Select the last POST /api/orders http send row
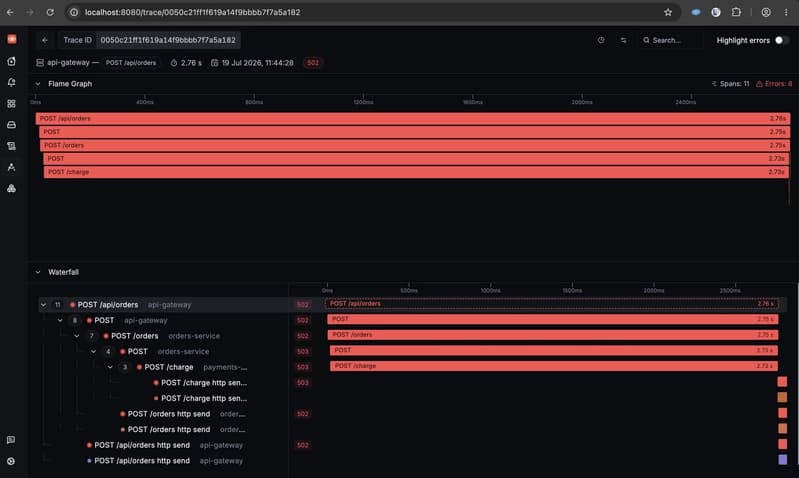The image size is (799, 478). coord(163,461)
